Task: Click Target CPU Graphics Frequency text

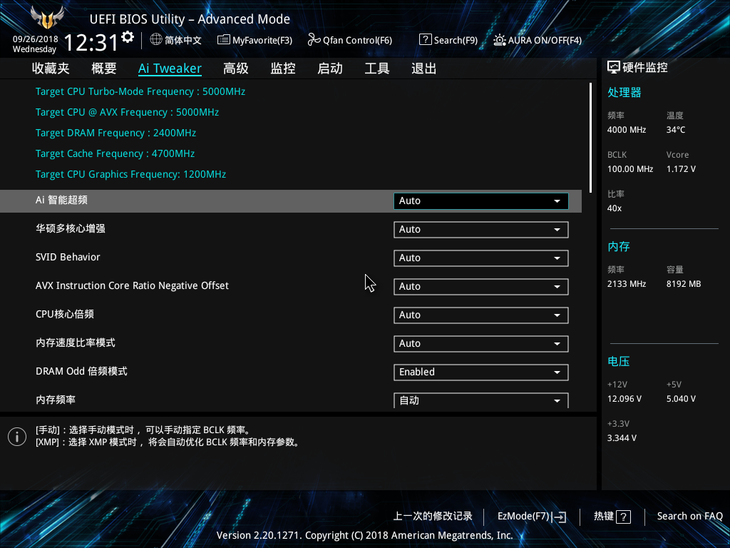Action: pos(131,175)
